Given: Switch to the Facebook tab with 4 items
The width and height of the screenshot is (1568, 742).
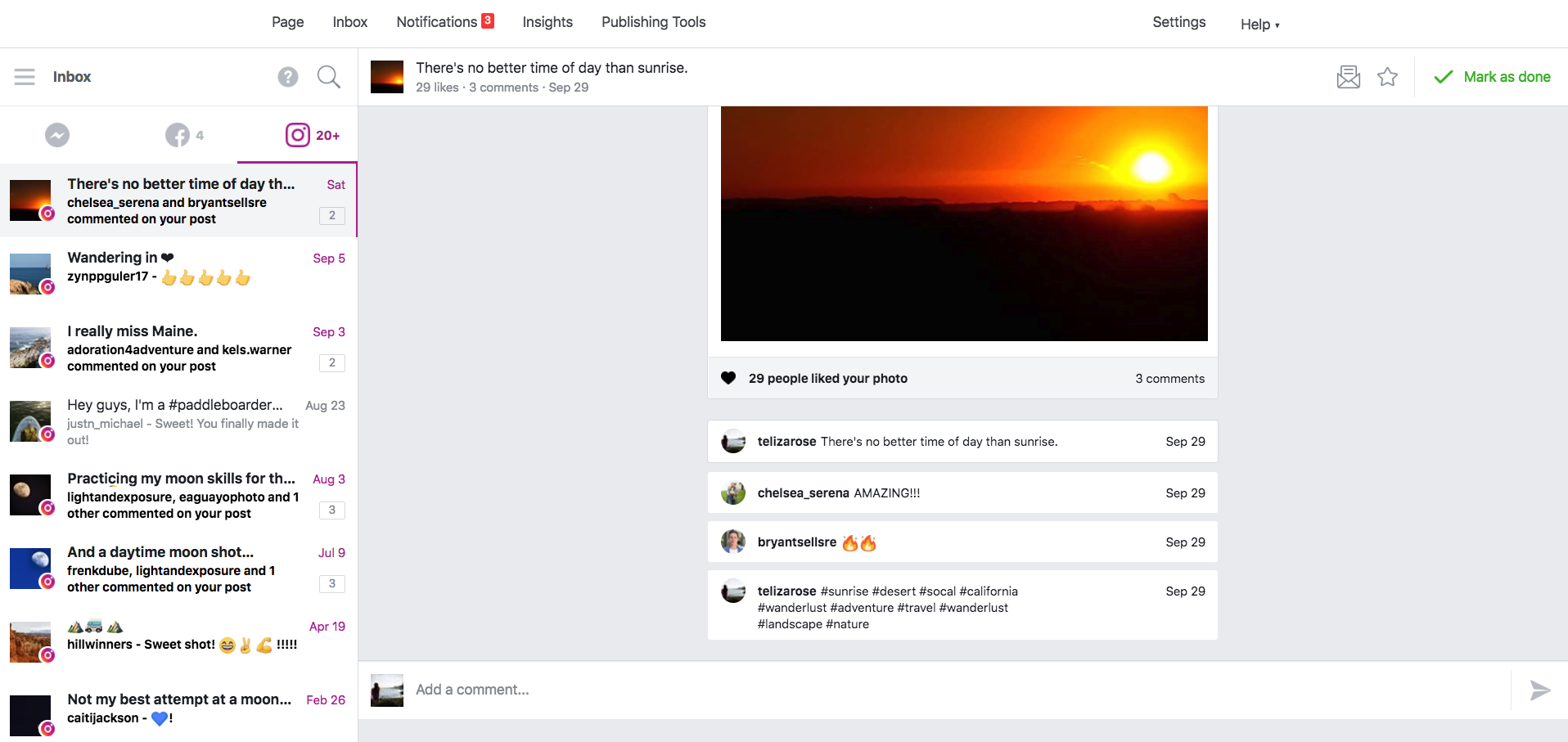Looking at the screenshot, I should pyautogui.click(x=184, y=135).
